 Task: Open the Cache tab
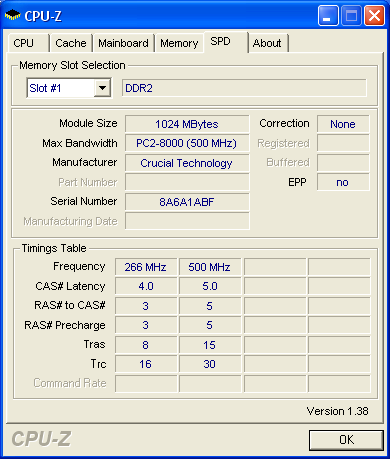point(71,43)
